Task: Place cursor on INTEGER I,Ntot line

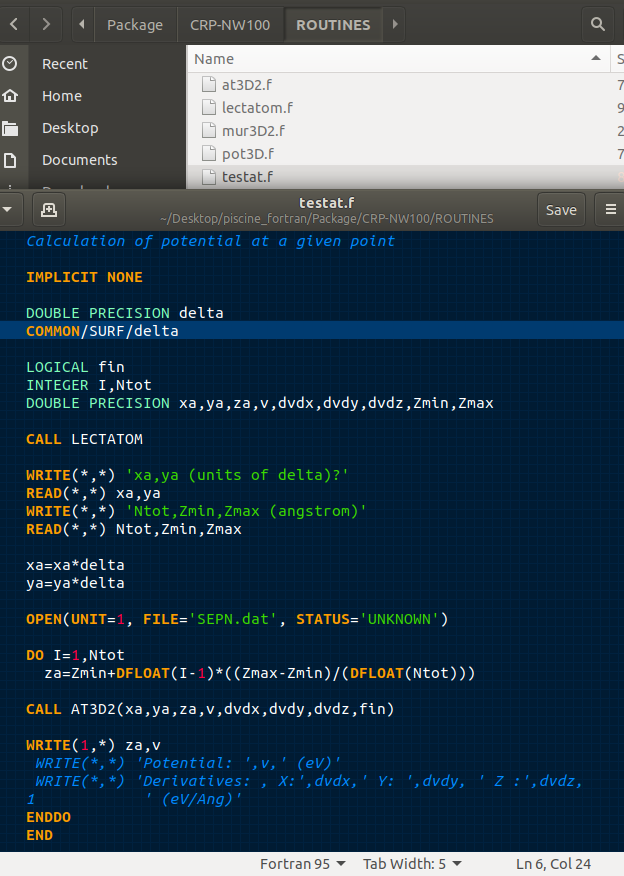Action: pyautogui.click(x=89, y=385)
